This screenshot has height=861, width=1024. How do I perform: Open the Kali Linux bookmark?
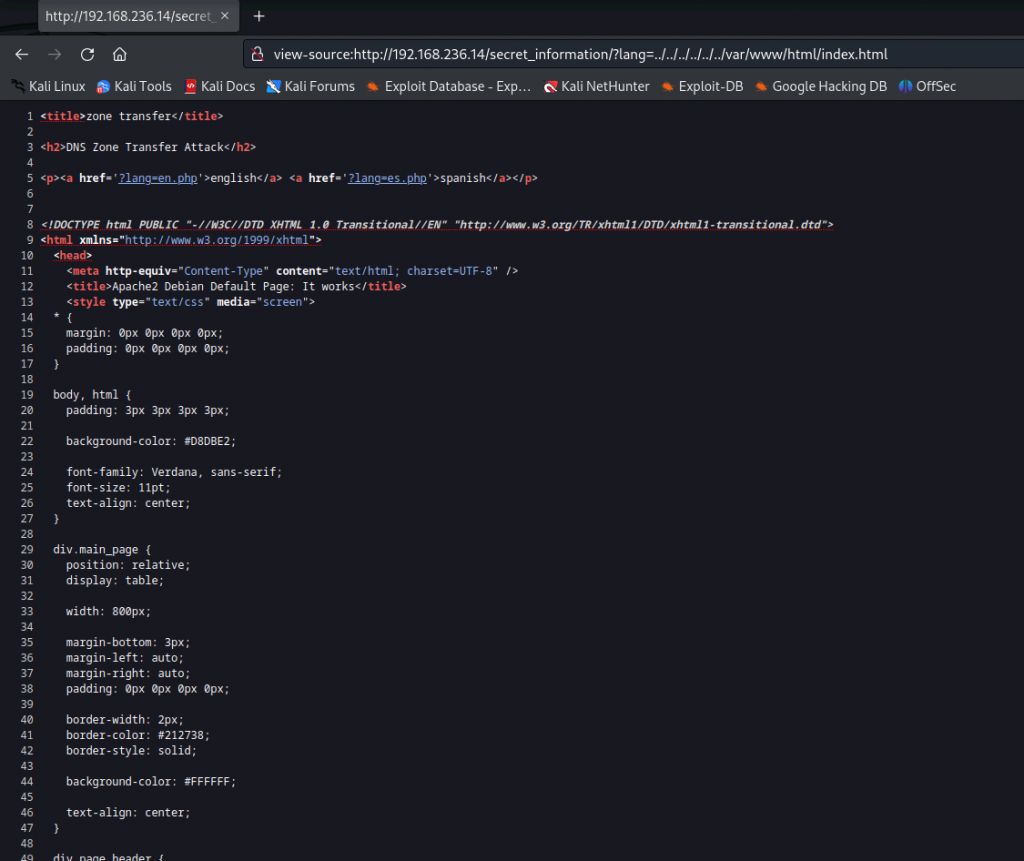click(x=49, y=86)
